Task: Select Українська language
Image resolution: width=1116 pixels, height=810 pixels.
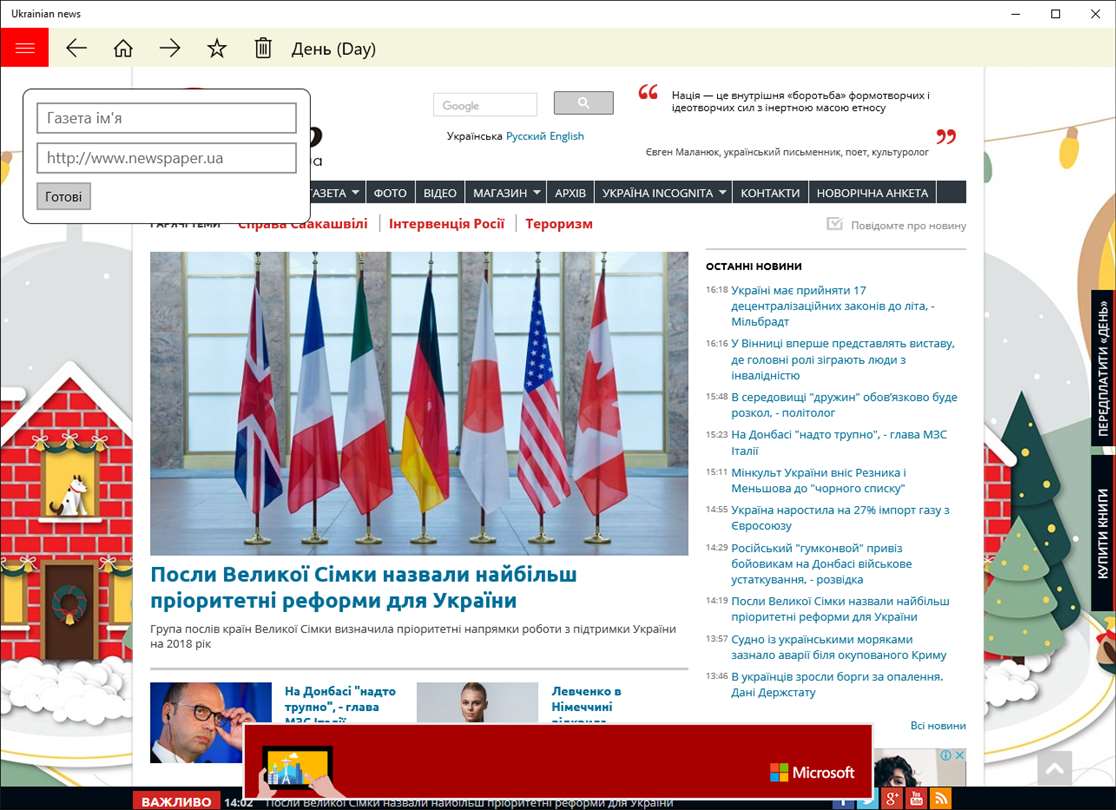Action: coord(474,136)
